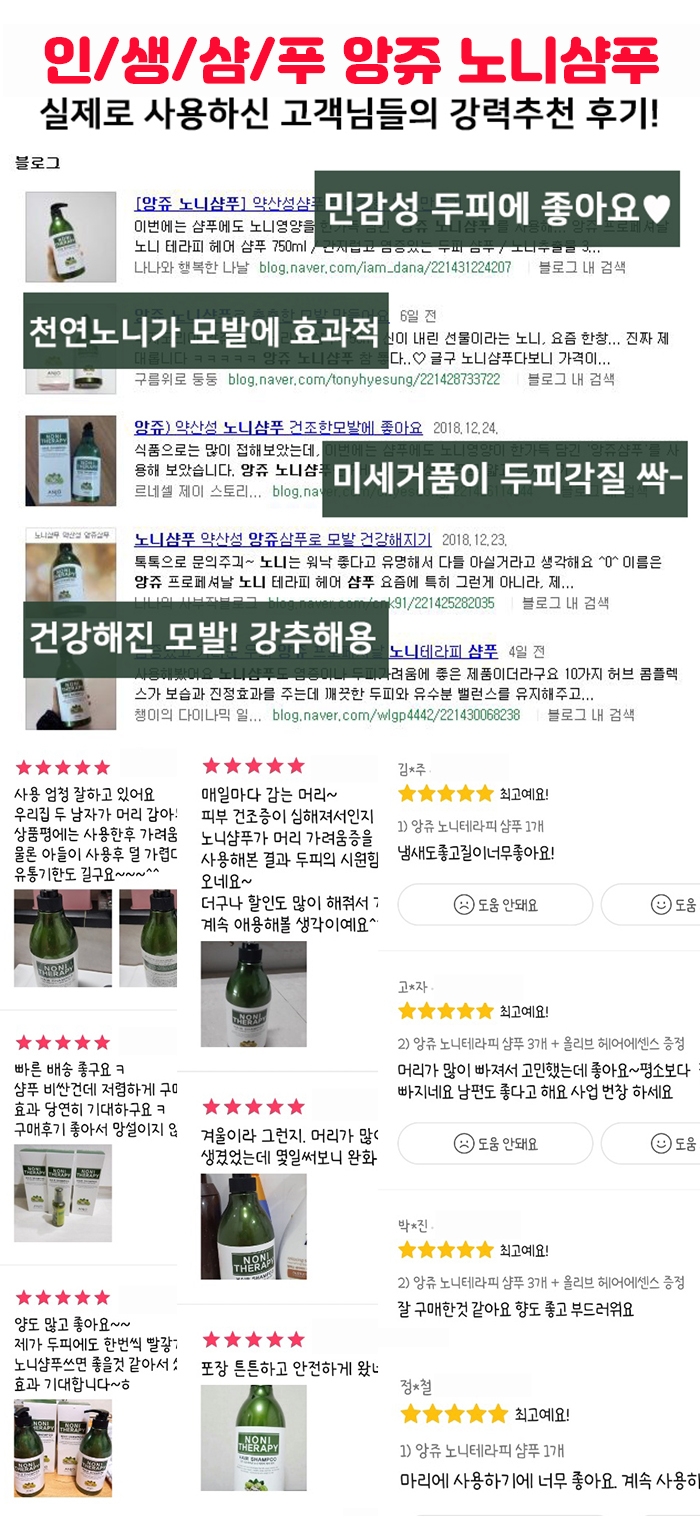This screenshot has width=700, height=1516.
Task: Open first blog result shampoo thumbnail
Action: point(70,237)
